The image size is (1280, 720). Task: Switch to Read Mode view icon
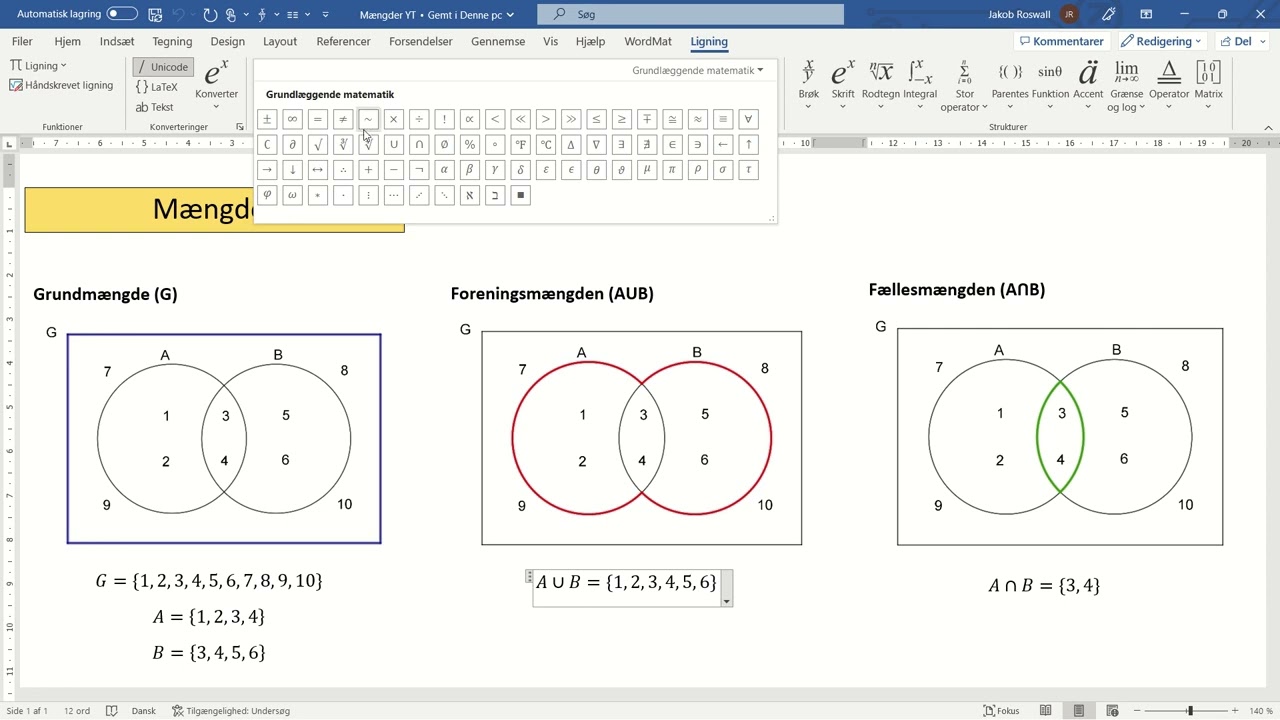pyautogui.click(x=1045, y=711)
